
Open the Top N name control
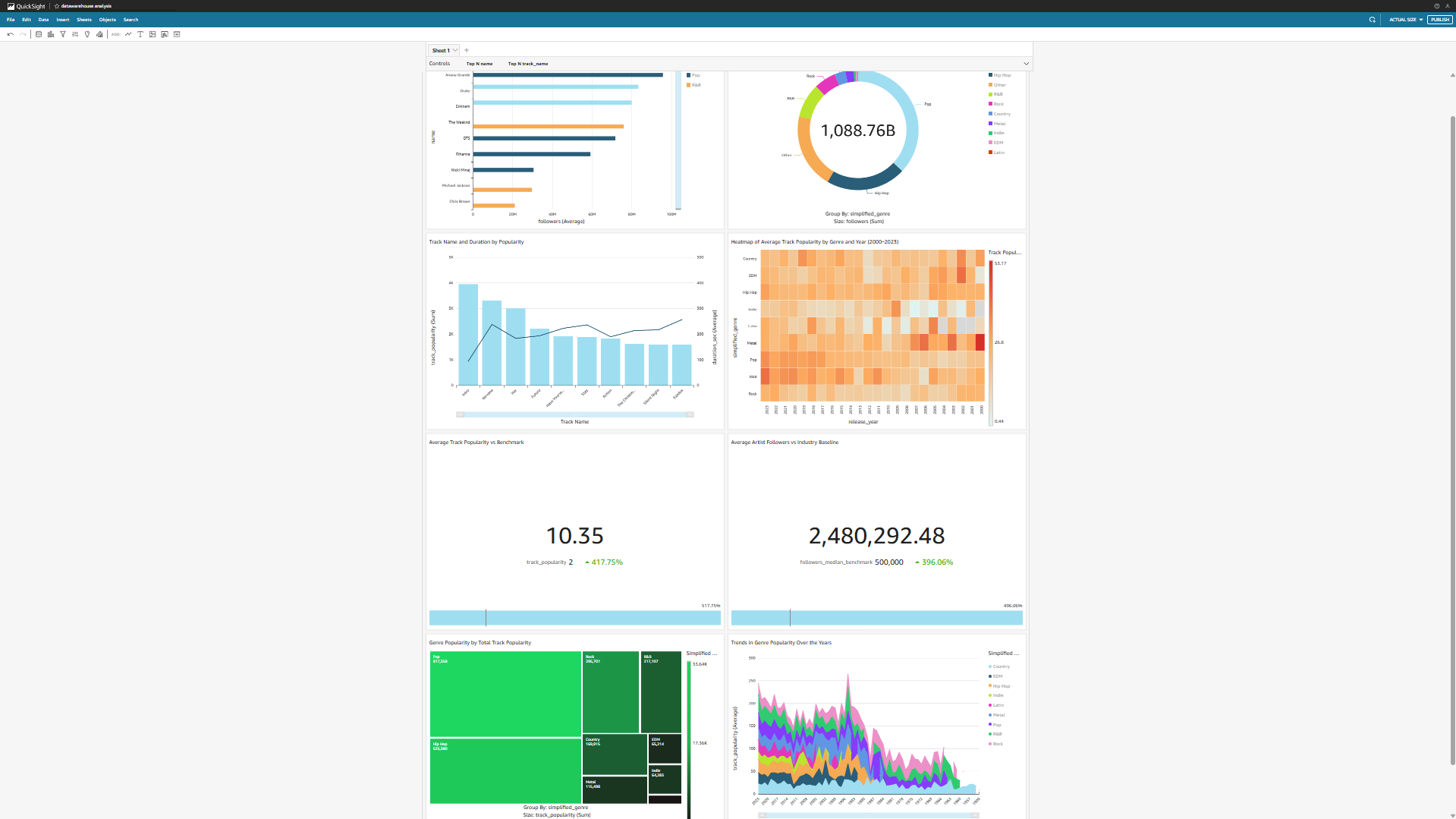click(480, 64)
